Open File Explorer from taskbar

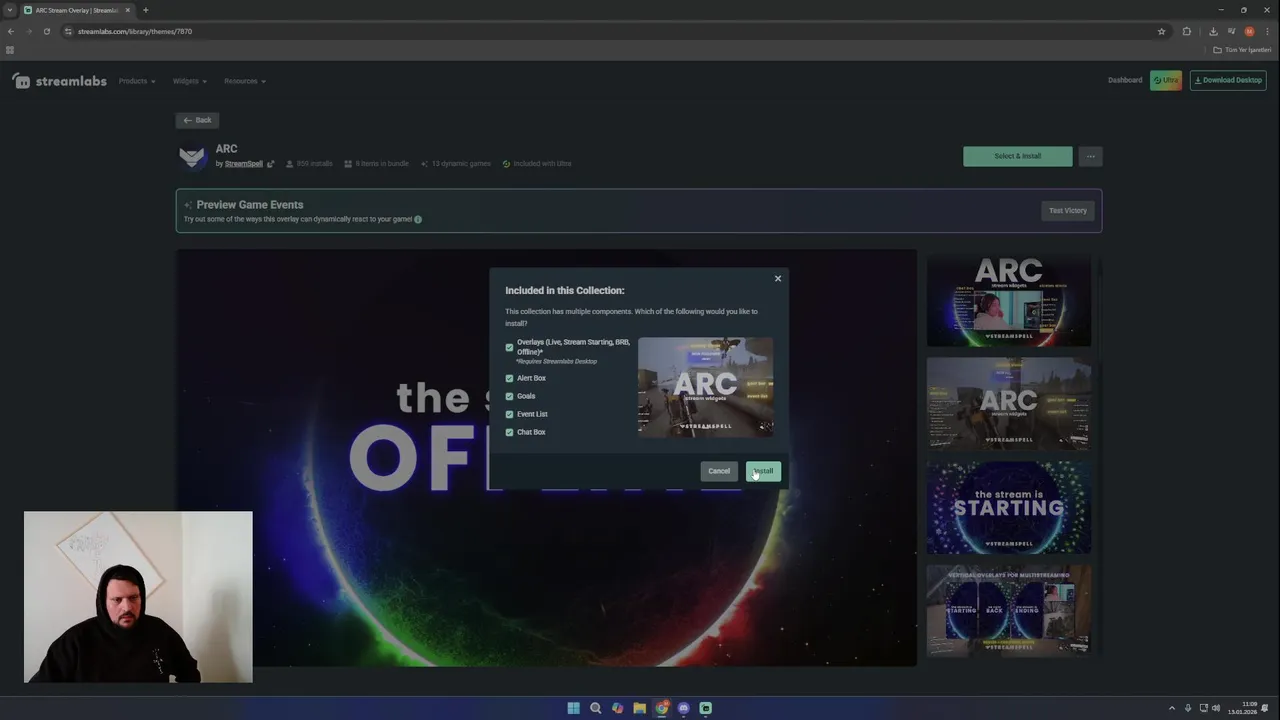pyautogui.click(x=639, y=708)
